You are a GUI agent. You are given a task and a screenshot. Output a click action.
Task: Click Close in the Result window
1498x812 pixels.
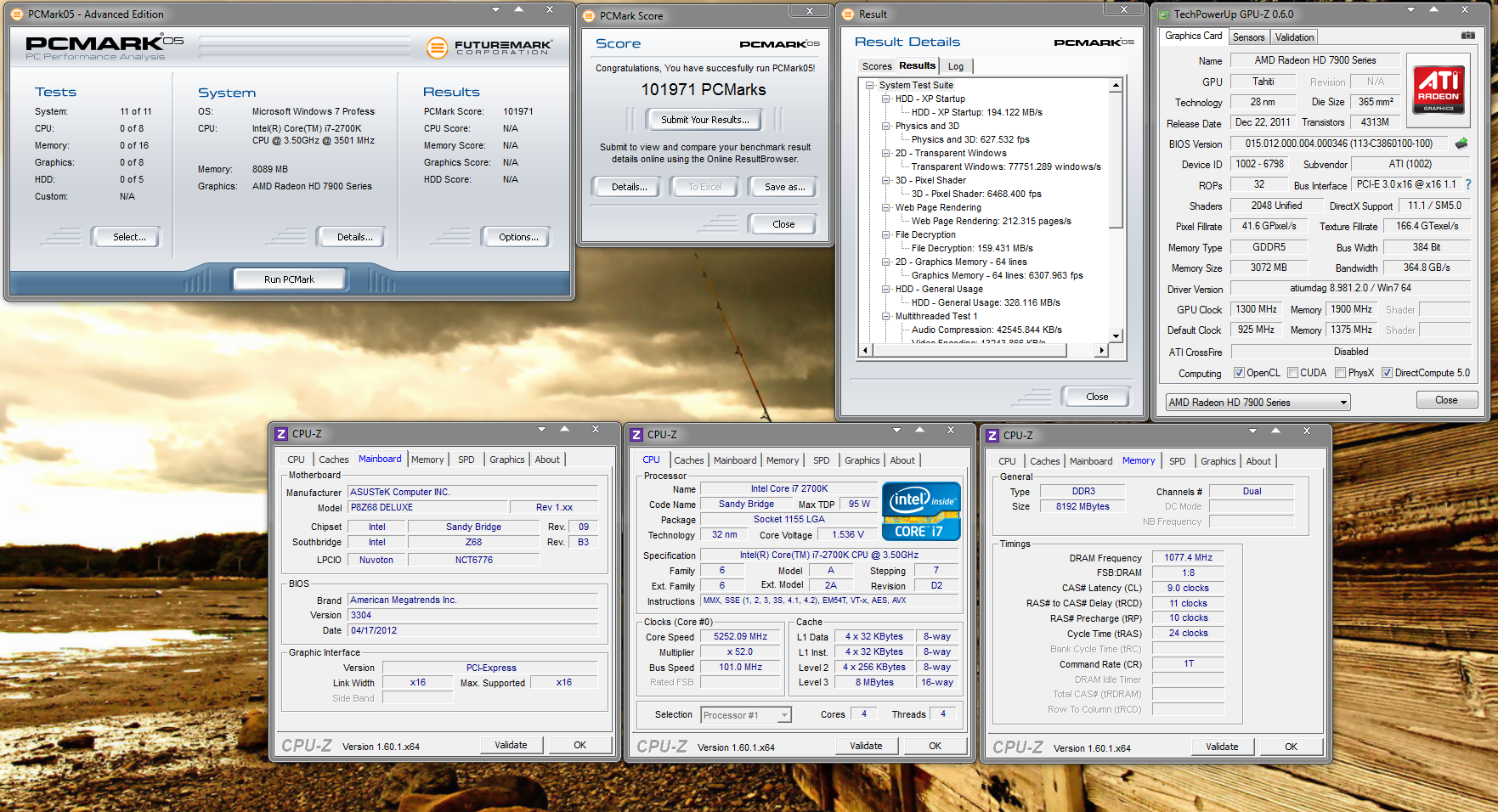(x=1097, y=397)
